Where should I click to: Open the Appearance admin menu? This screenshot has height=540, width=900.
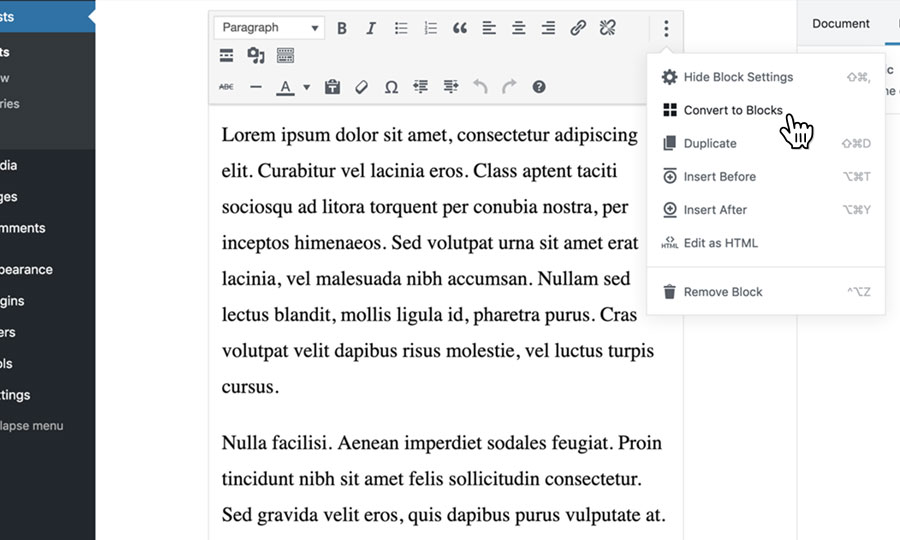(26, 270)
